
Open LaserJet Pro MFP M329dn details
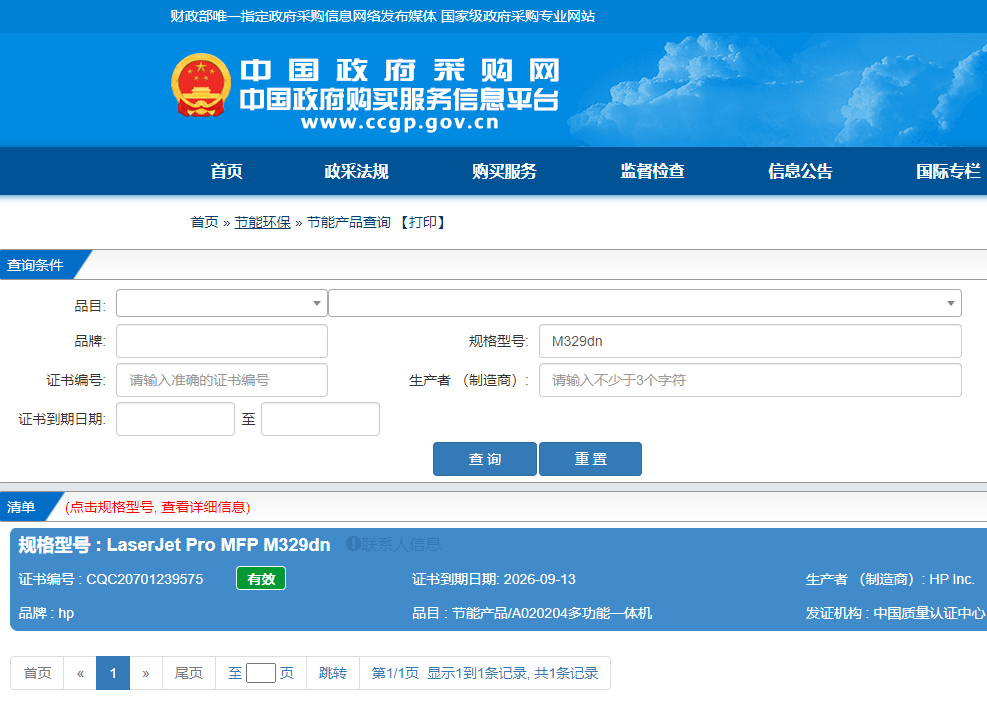pyautogui.click(x=218, y=544)
